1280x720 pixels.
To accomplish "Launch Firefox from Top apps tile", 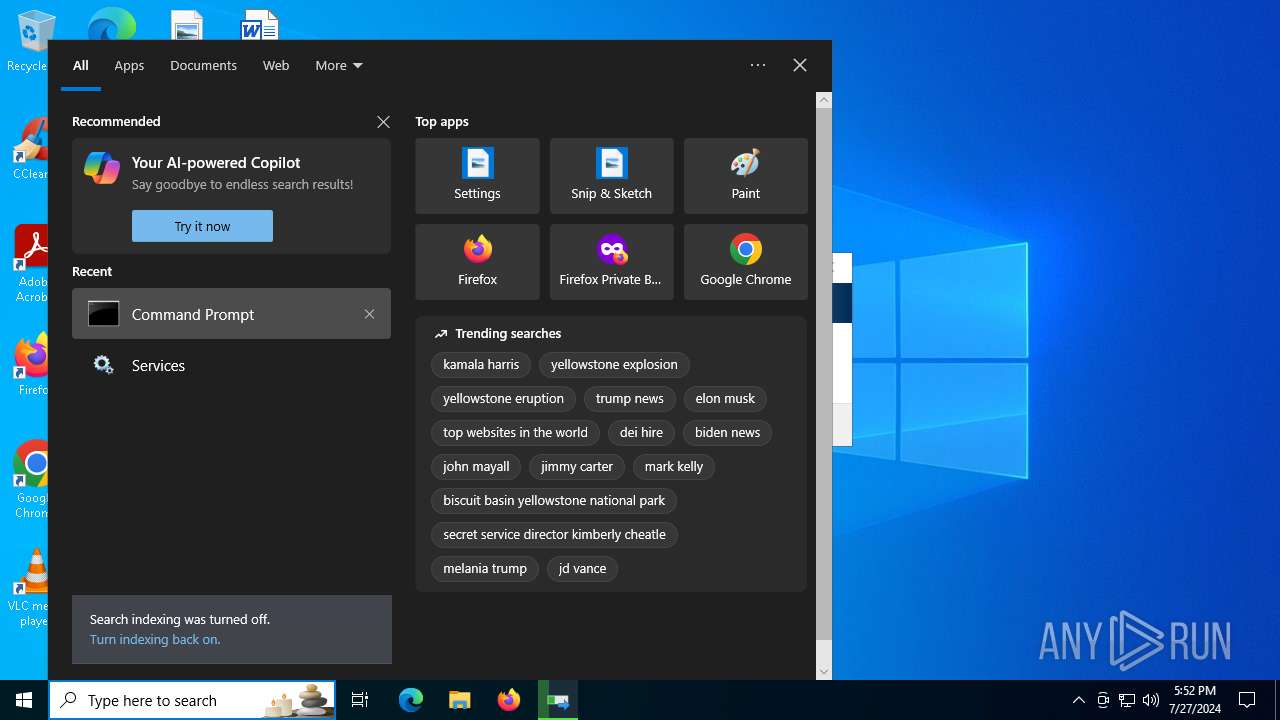I will point(477,262).
